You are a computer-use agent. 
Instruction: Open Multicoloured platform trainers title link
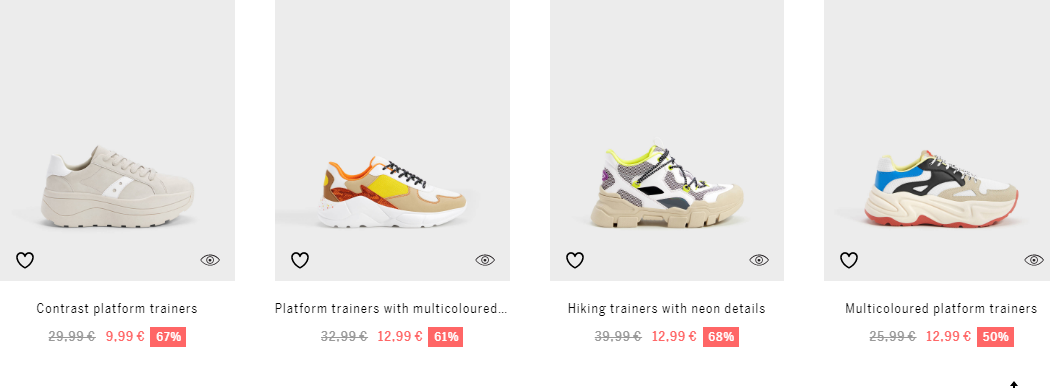(x=941, y=308)
